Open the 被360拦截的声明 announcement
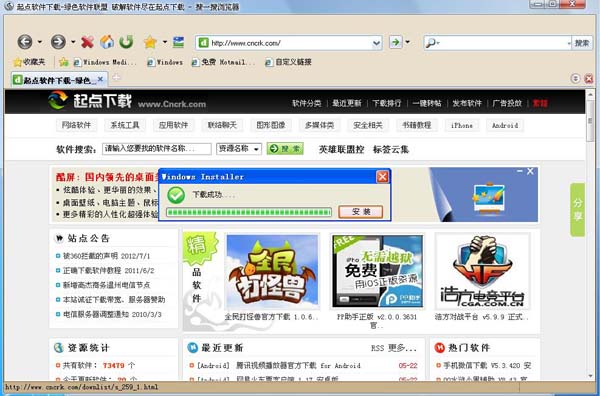 click(x=107, y=256)
